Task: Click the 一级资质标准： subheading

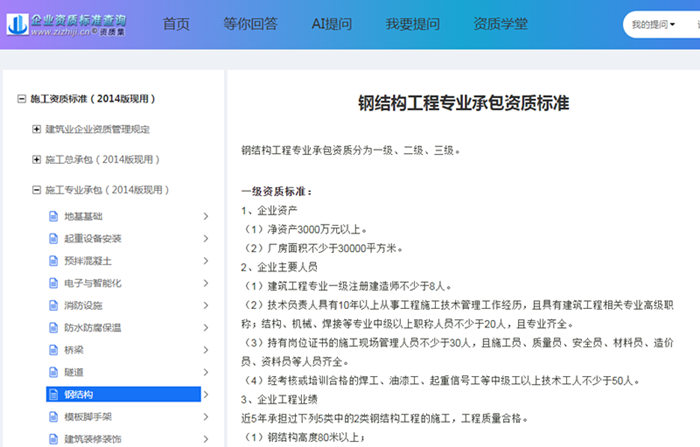Action: click(x=277, y=192)
